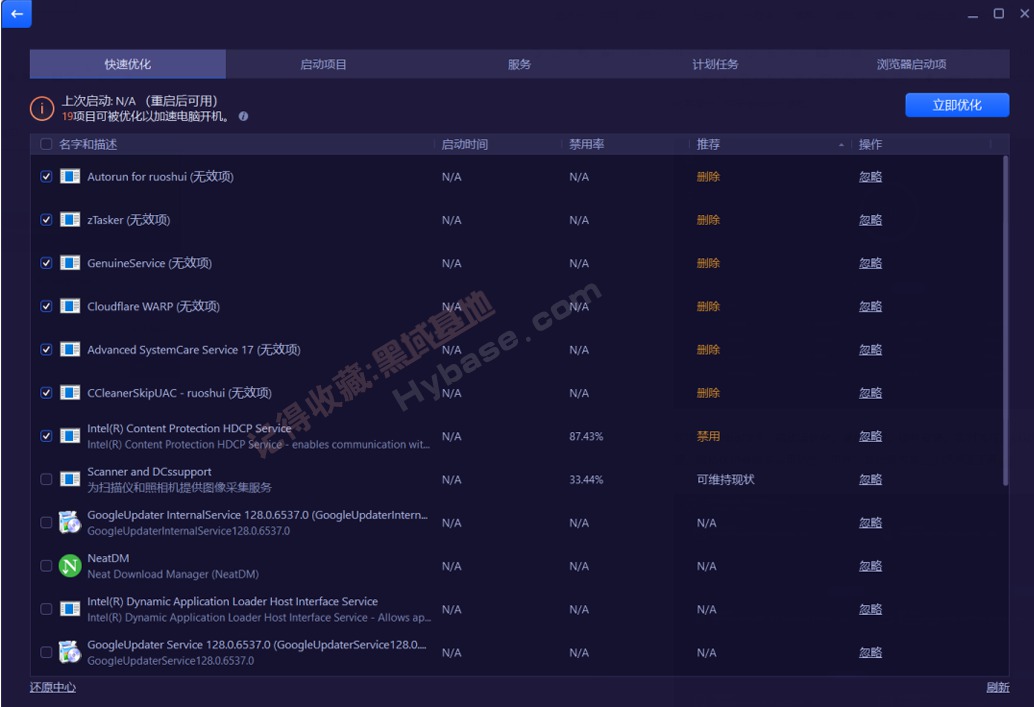Click 禁用 recommendation for Intel HDCP Service
This screenshot has height=707, width=1034.
(708, 436)
